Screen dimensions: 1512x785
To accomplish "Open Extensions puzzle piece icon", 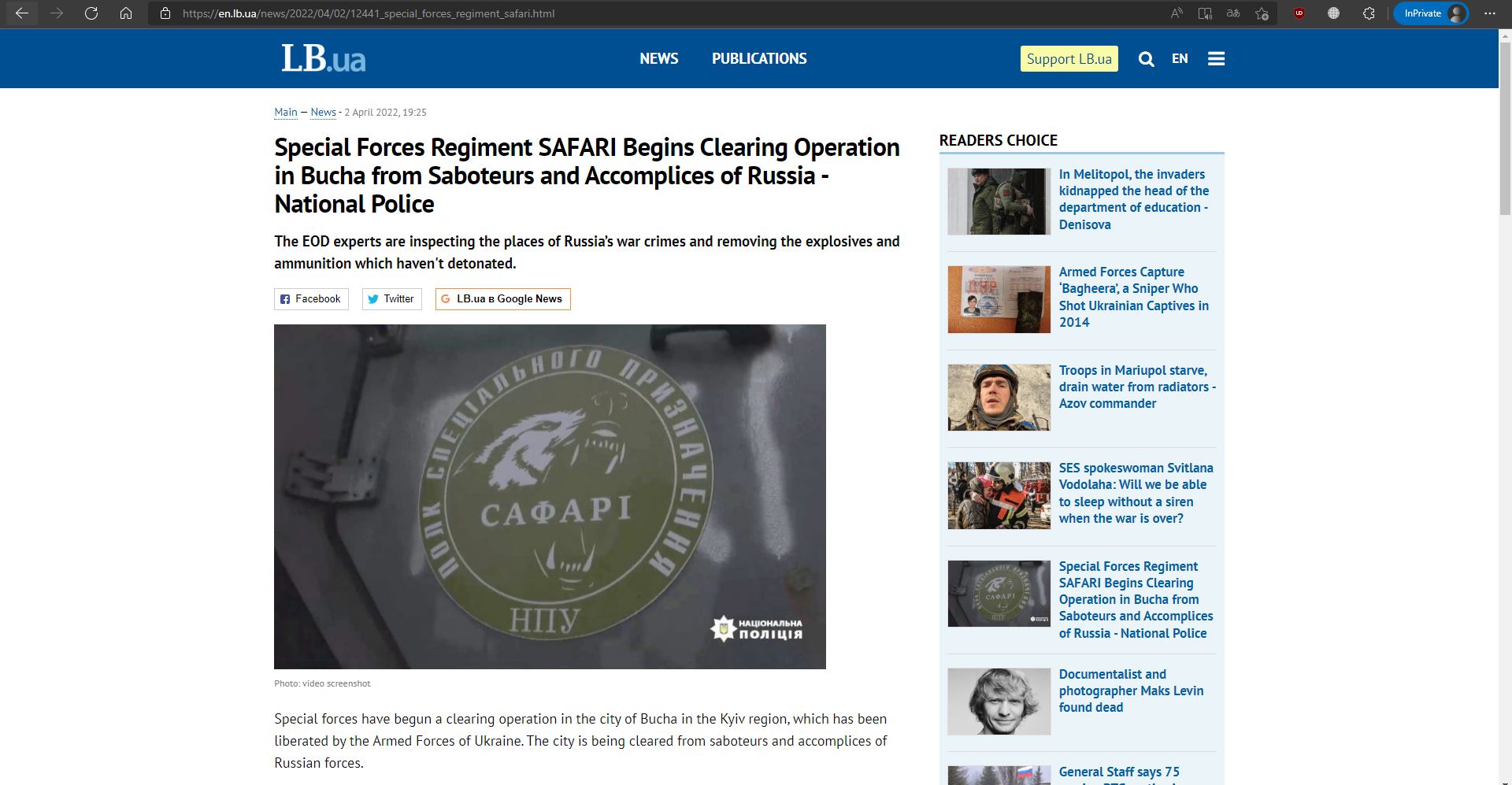I will [1369, 13].
